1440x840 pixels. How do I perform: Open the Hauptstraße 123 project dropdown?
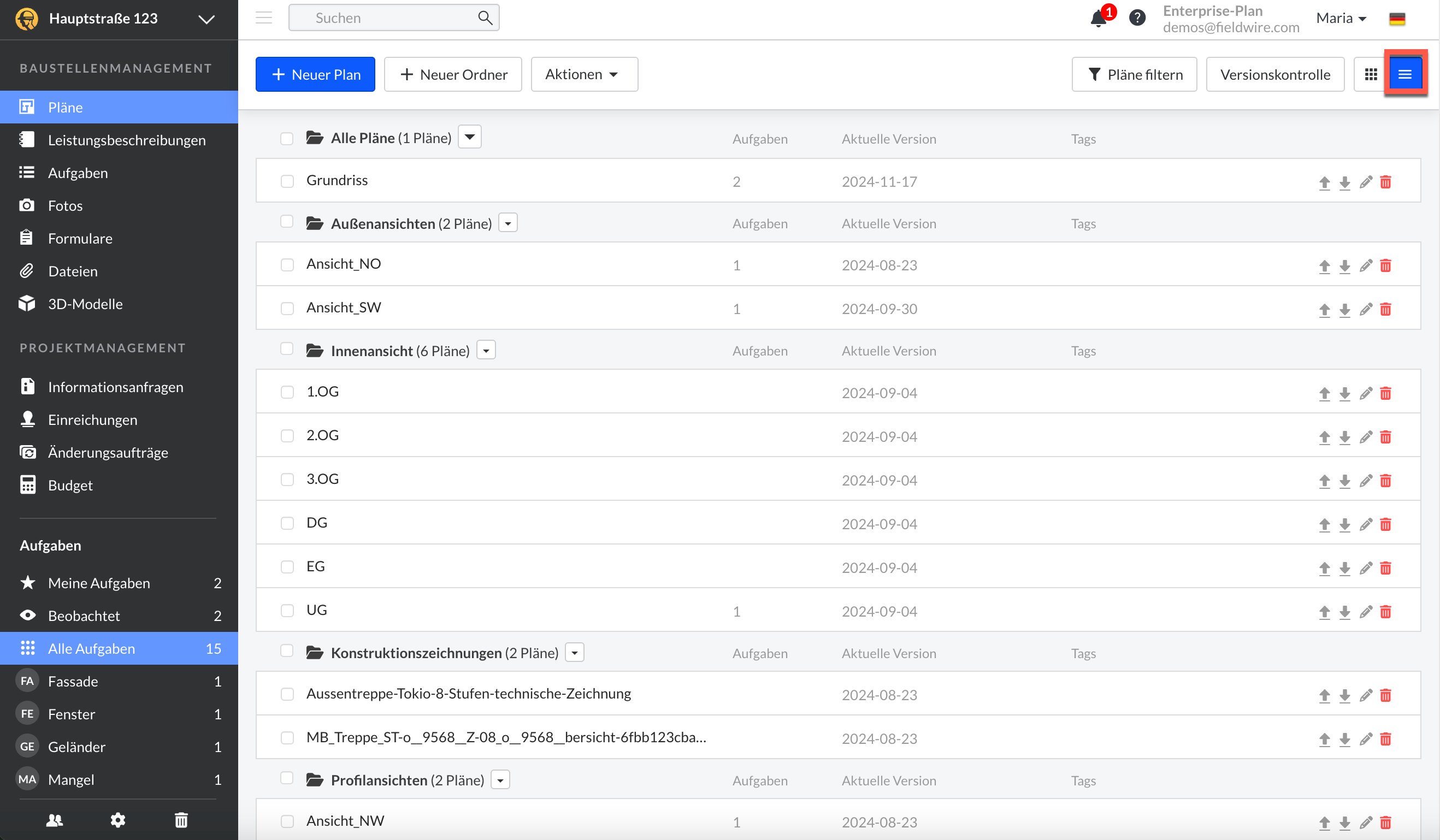(206, 19)
